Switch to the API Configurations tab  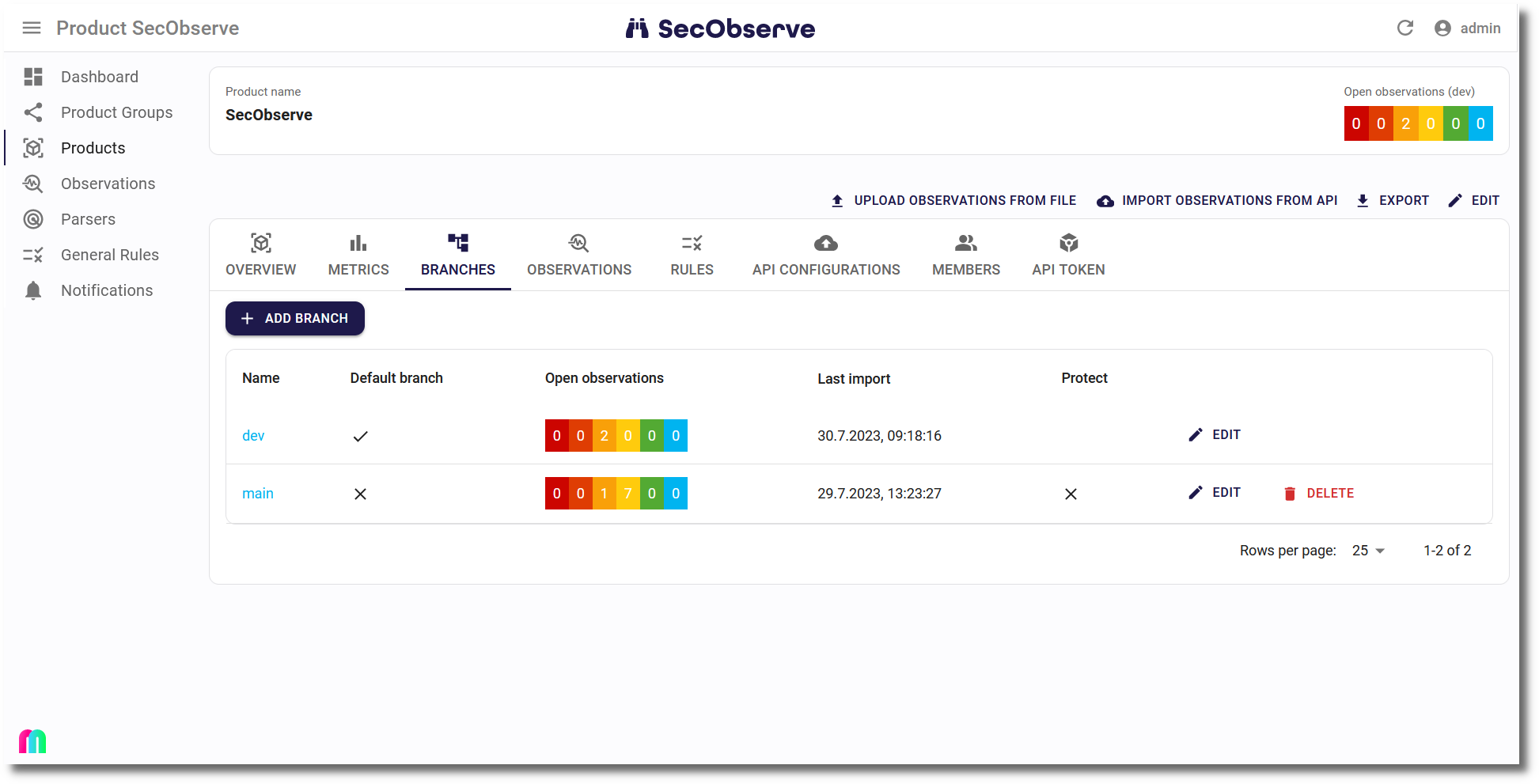tap(825, 255)
